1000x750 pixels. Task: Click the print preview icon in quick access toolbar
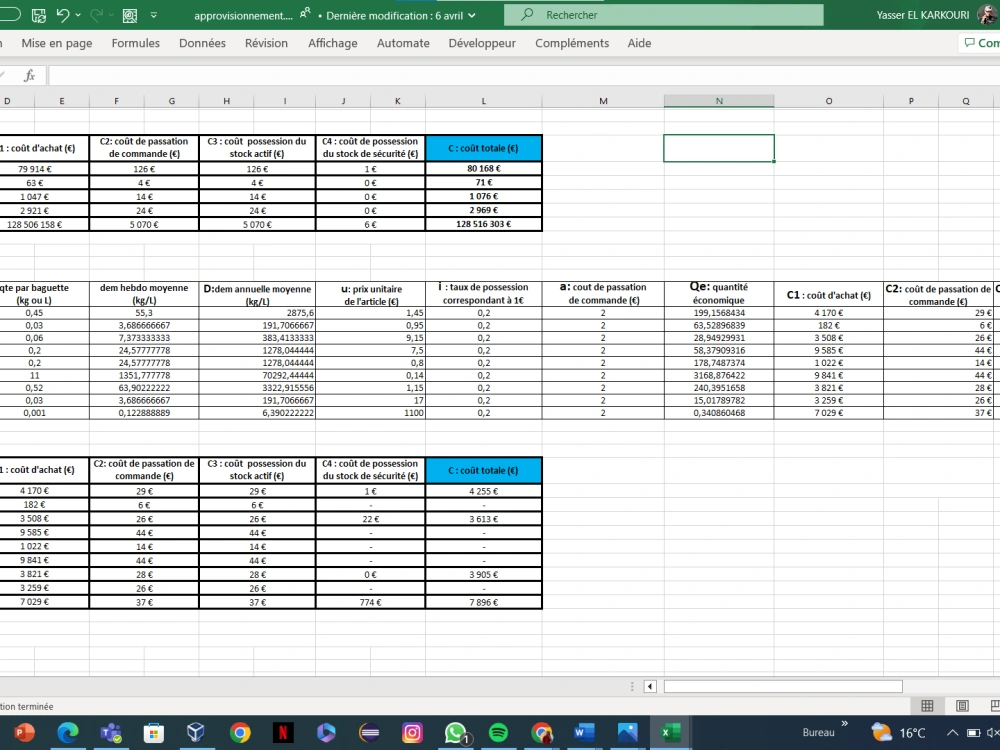point(130,15)
